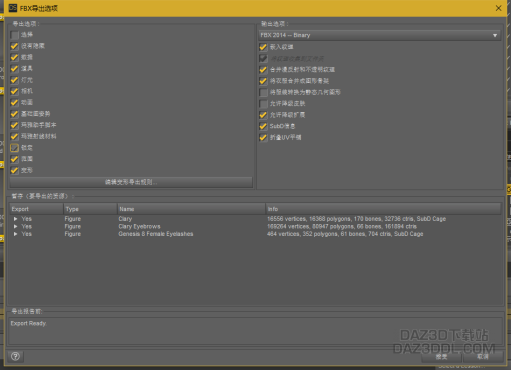Uncheck 嵌入纹理 (Embed Textures)
The height and width of the screenshot is (370, 511).
coord(263,47)
